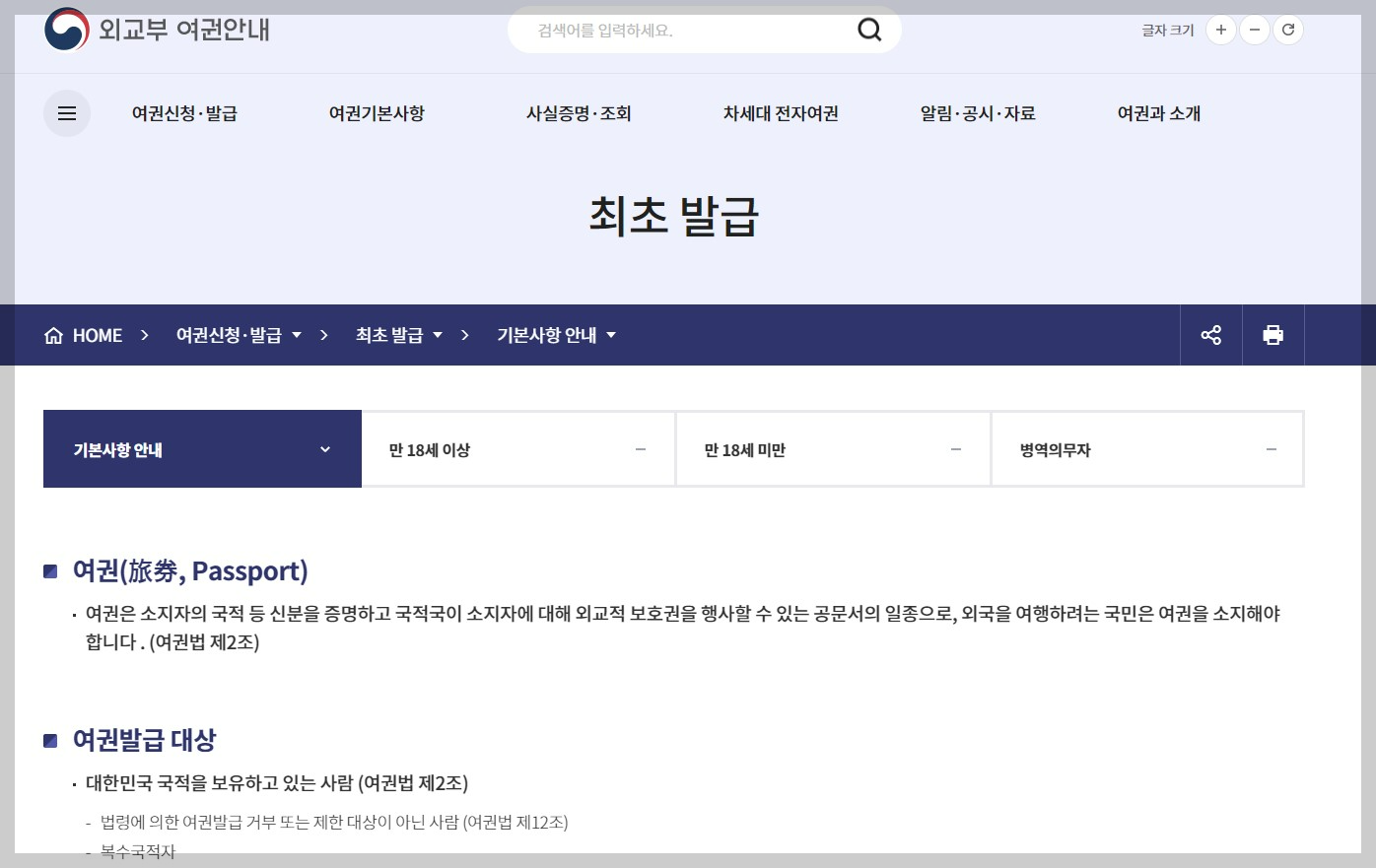1376x868 pixels.
Task: Click dash icon on 만 18세 미만 tab
Action: pyautogui.click(x=956, y=449)
